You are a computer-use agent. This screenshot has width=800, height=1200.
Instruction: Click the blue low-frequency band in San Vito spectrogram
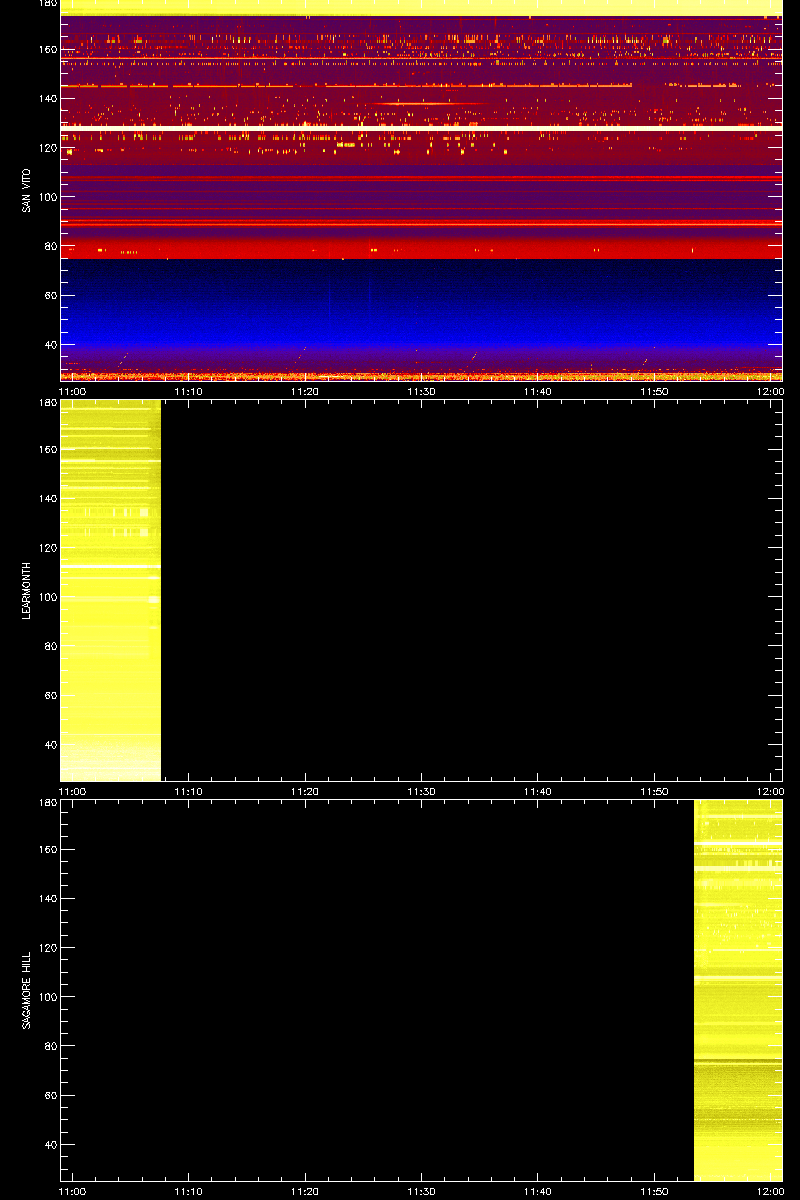[421, 305]
